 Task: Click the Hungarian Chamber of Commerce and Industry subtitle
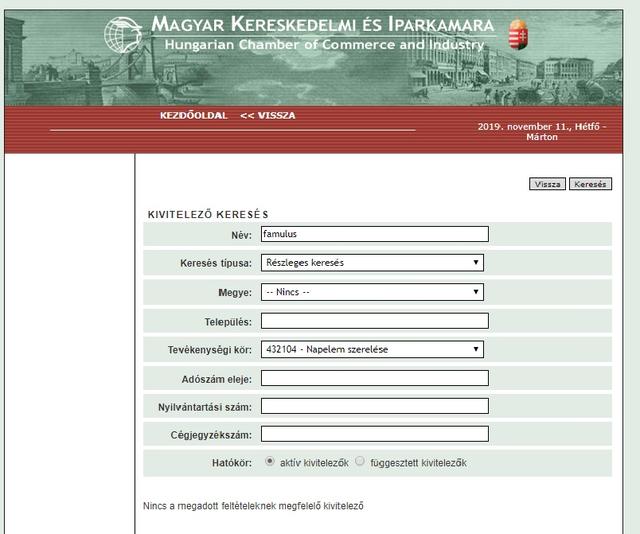coord(324,44)
